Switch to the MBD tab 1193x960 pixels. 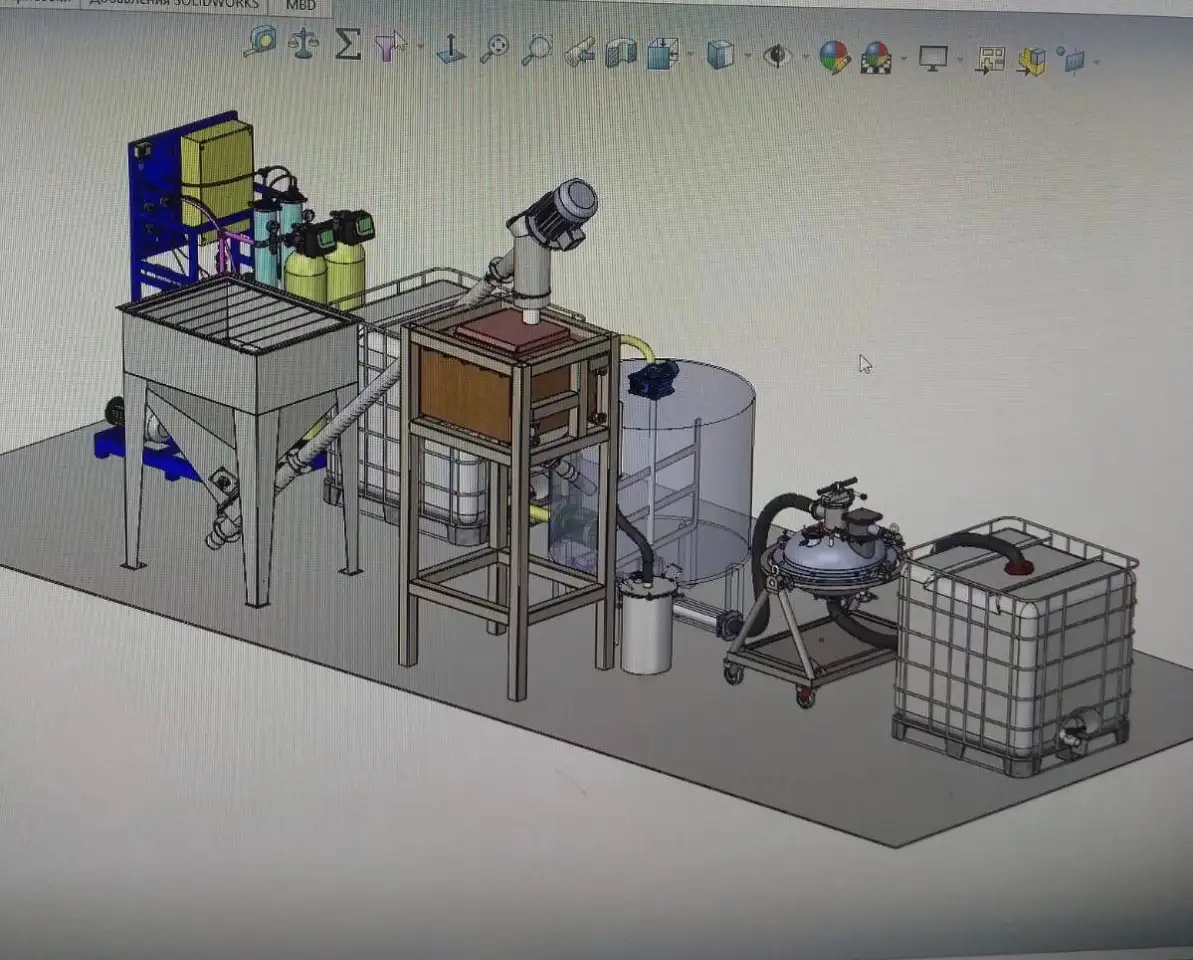pos(301,6)
